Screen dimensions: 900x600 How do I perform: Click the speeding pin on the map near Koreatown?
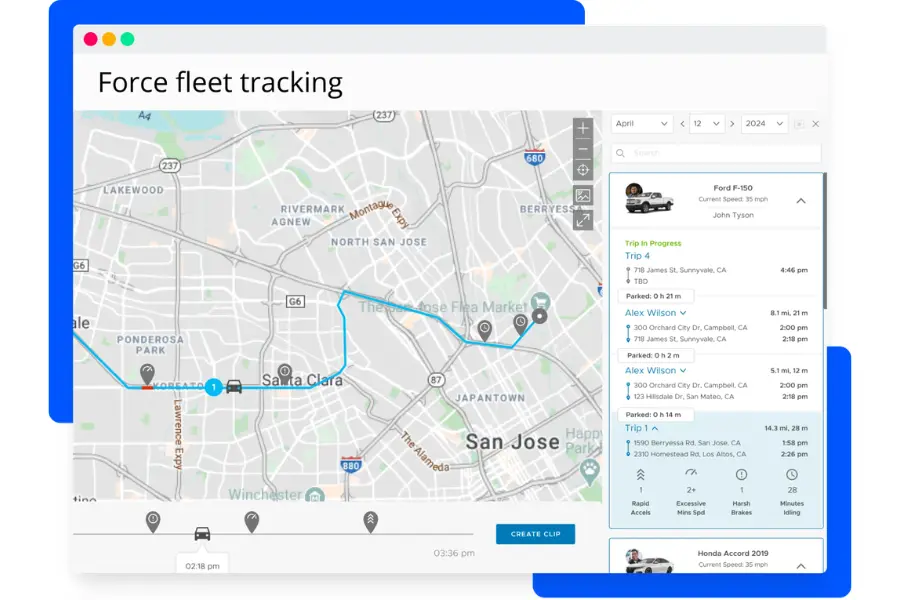(x=148, y=374)
